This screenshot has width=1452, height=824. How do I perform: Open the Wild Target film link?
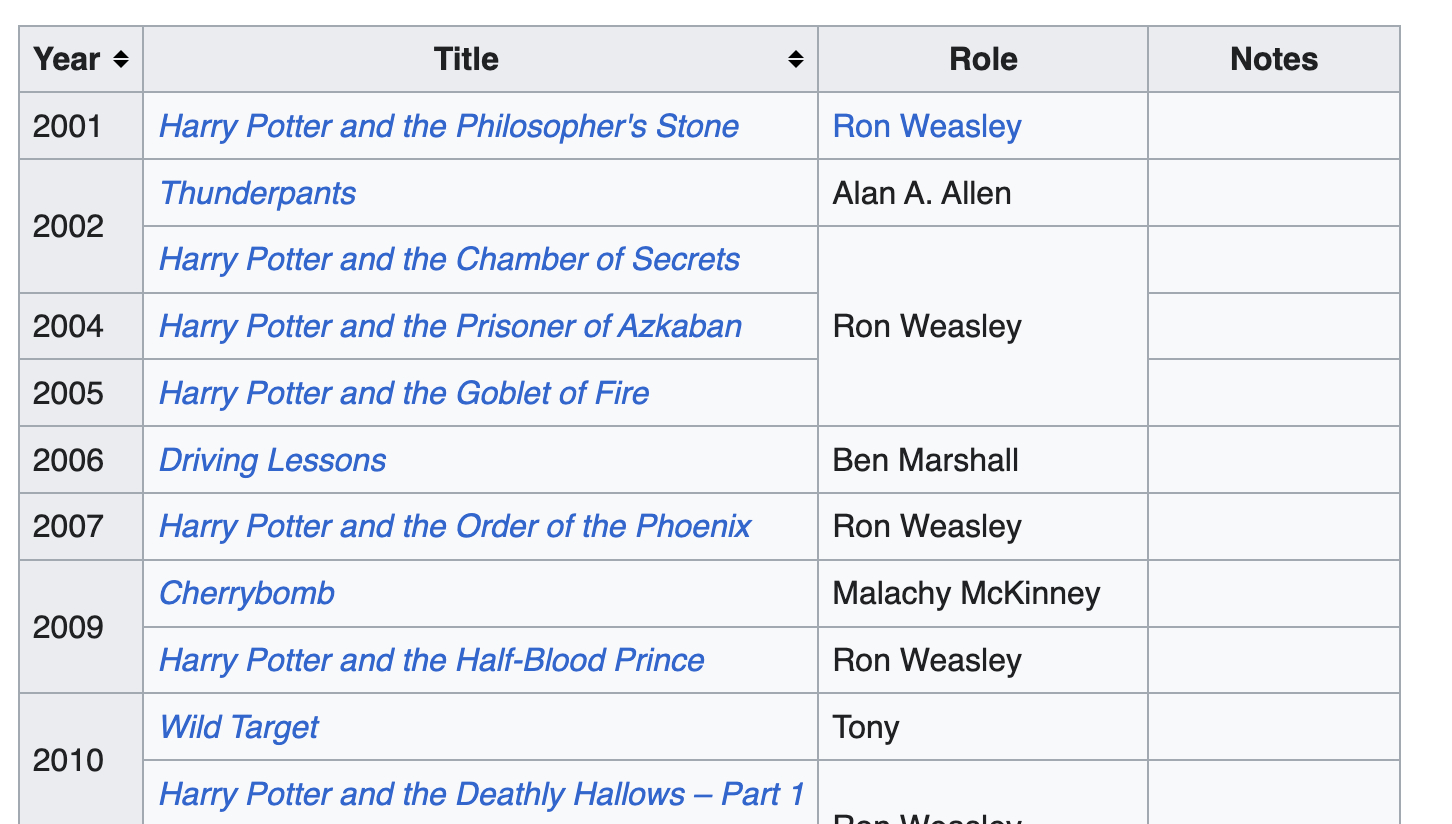(239, 727)
